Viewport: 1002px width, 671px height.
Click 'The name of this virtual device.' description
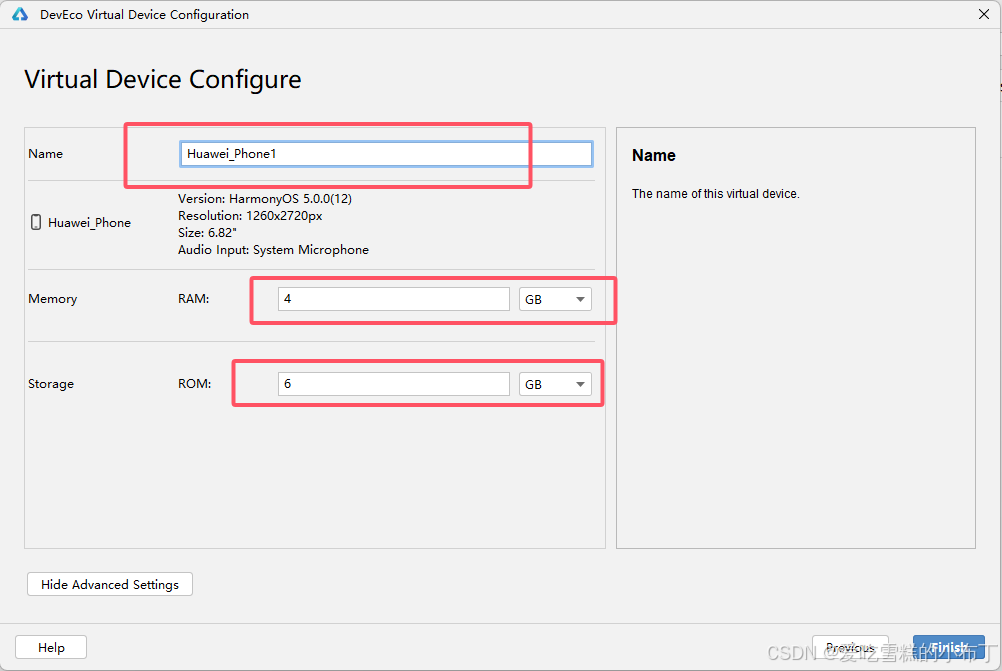pyautogui.click(x=716, y=194)
